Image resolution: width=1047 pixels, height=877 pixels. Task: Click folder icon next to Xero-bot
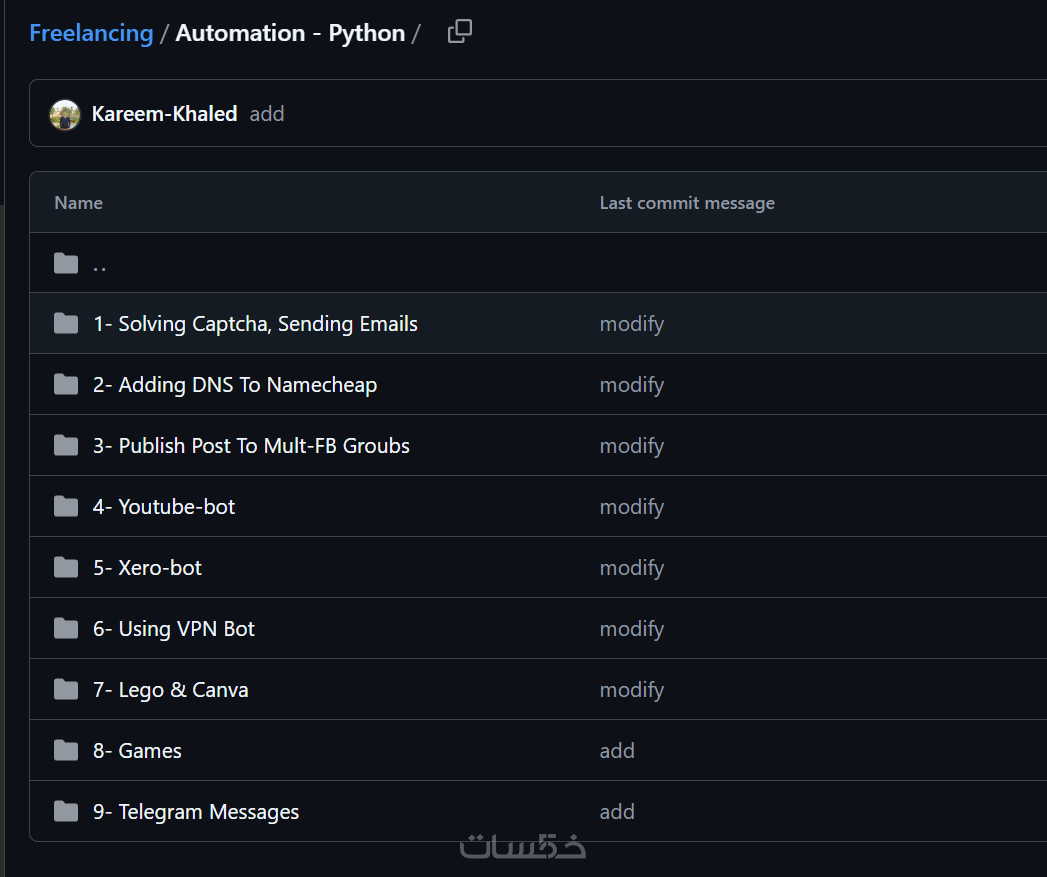click(66, 568)
